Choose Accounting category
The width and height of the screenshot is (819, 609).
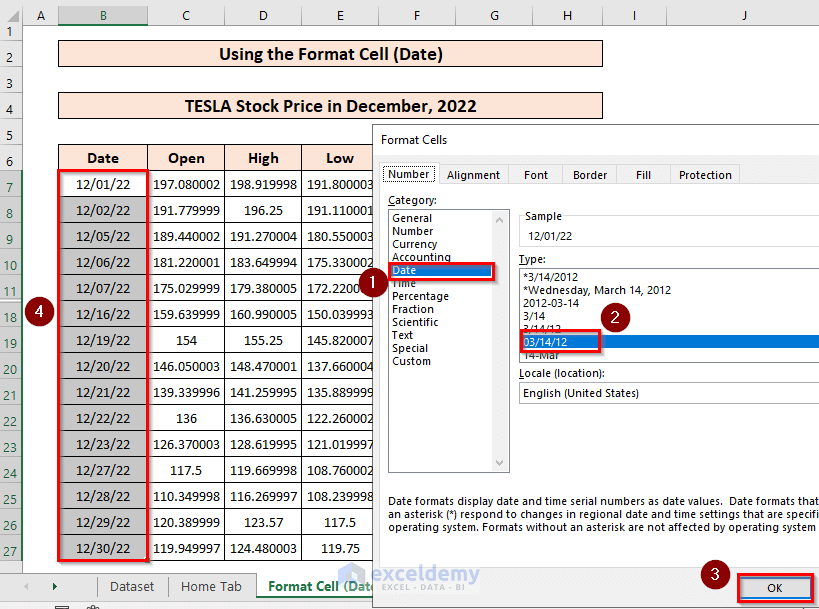click(x=422, y=257)
